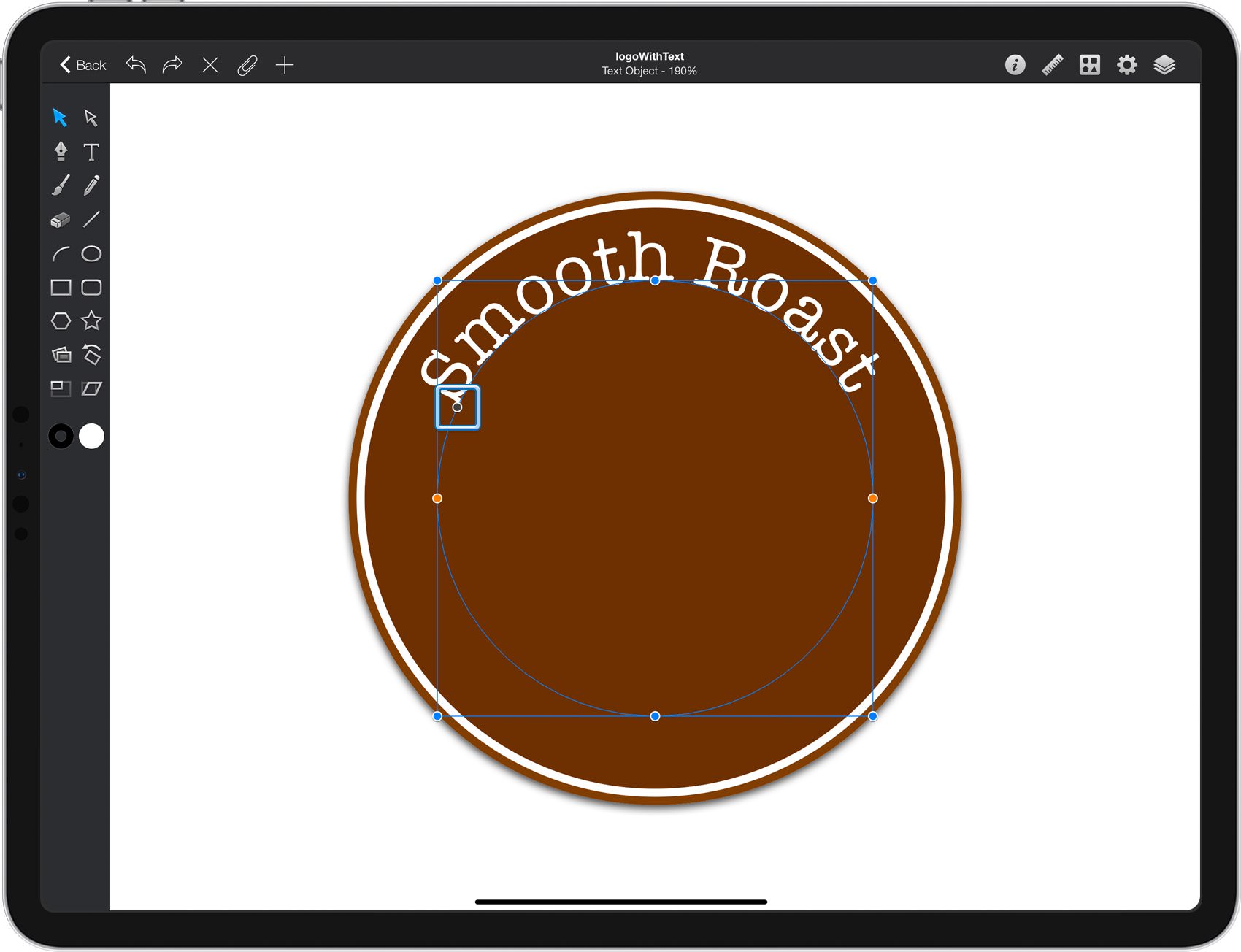Open the Info inspector
The height and width of the screenshot is (952, 1241).
click(1015, 65)
